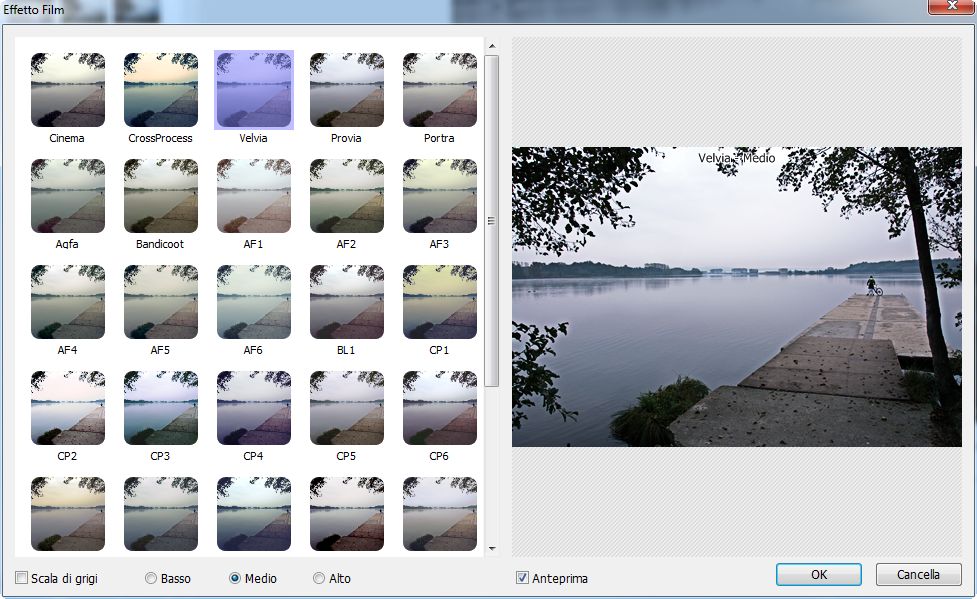Screen dimensions: 977x599
Task: Apply the CP2 film preset
Action: [x=67, y=408]
